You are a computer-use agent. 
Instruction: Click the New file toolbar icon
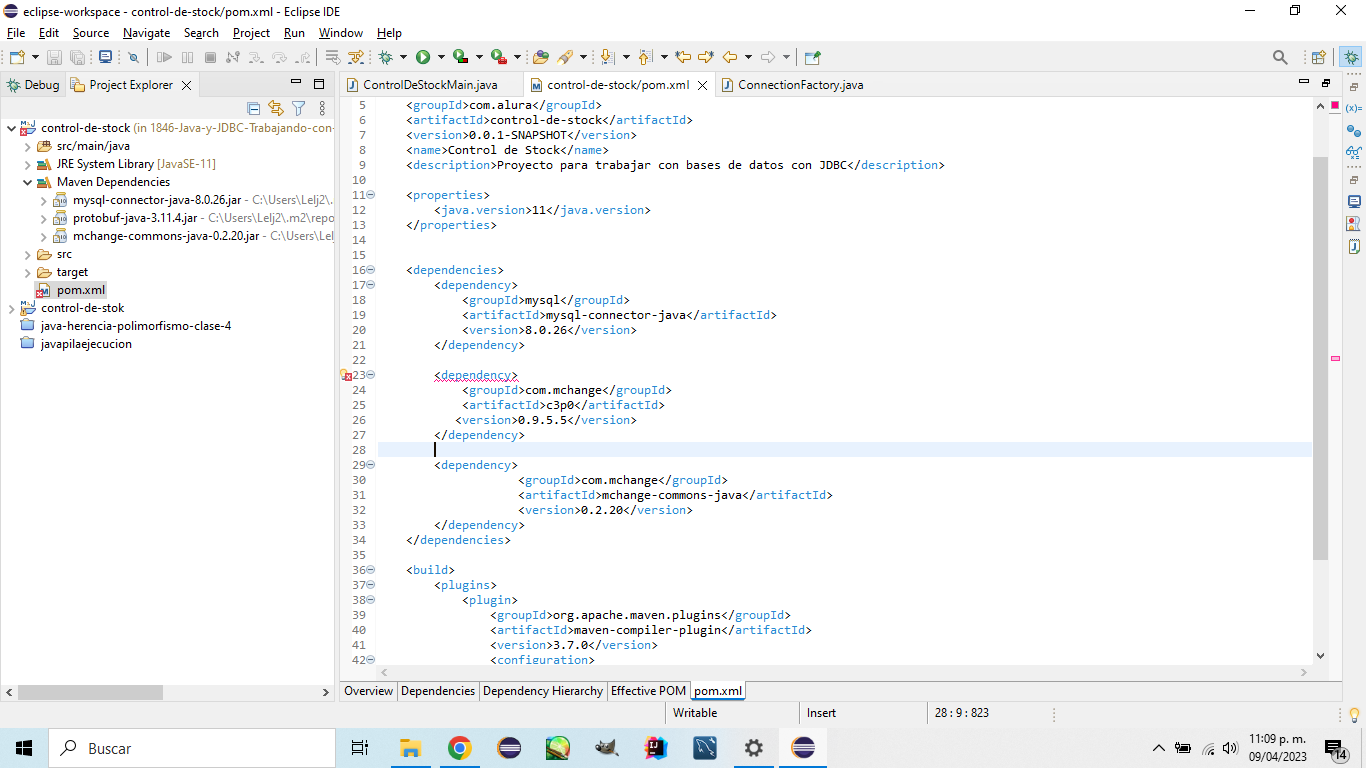pos(17,57)
